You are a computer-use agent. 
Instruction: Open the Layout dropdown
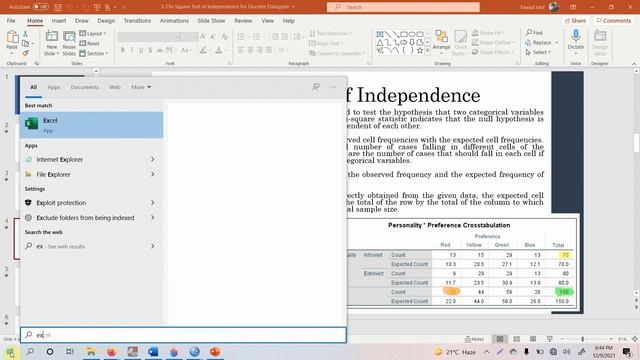[93, 33]
